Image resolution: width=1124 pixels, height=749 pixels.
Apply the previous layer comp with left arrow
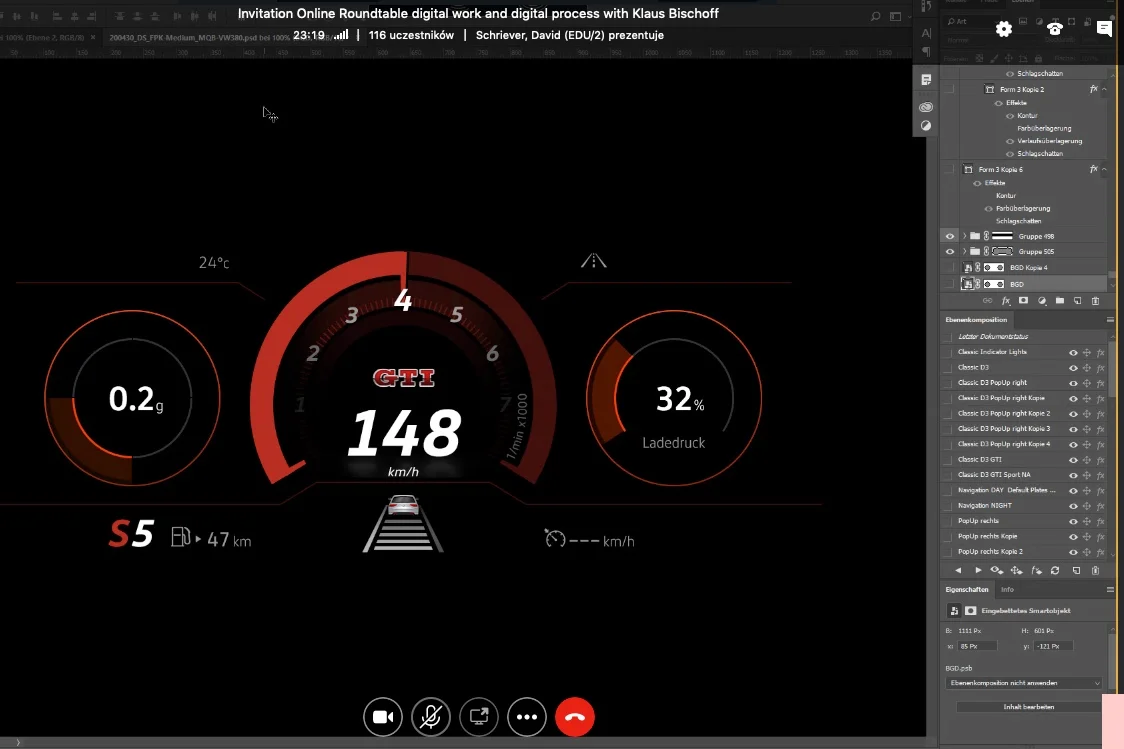[958, 571]
